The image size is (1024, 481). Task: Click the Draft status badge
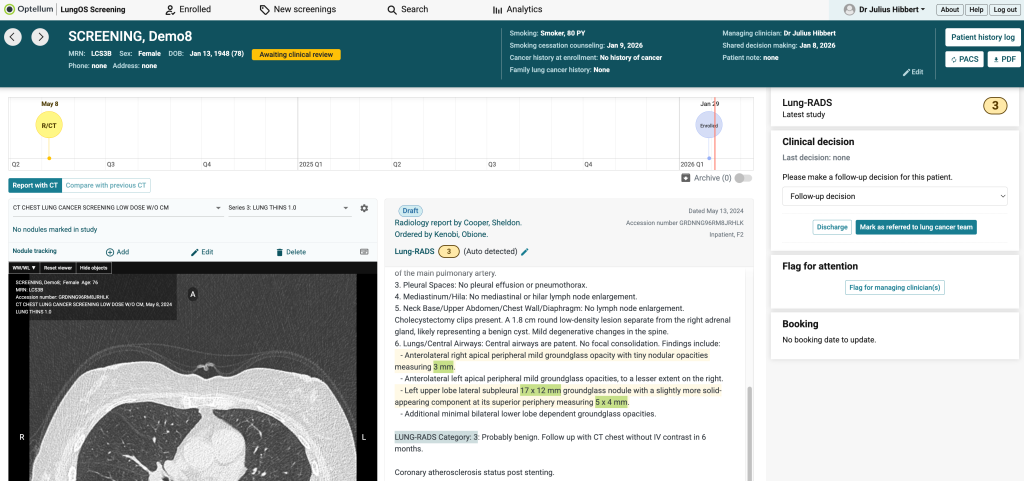coord(409,211)
